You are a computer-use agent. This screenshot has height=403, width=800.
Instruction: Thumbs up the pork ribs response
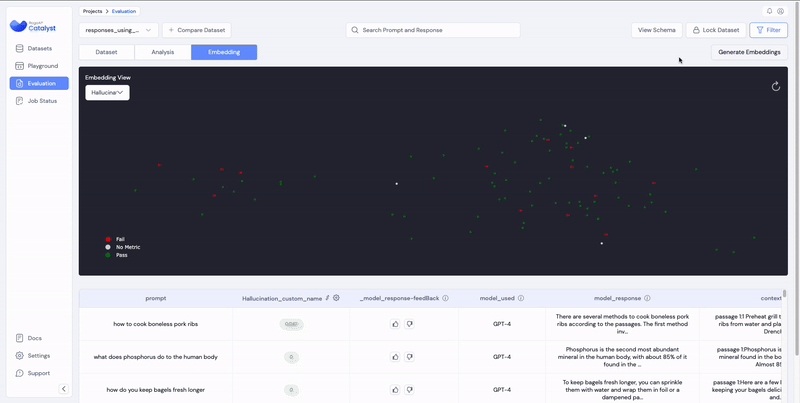click(396, 324)
